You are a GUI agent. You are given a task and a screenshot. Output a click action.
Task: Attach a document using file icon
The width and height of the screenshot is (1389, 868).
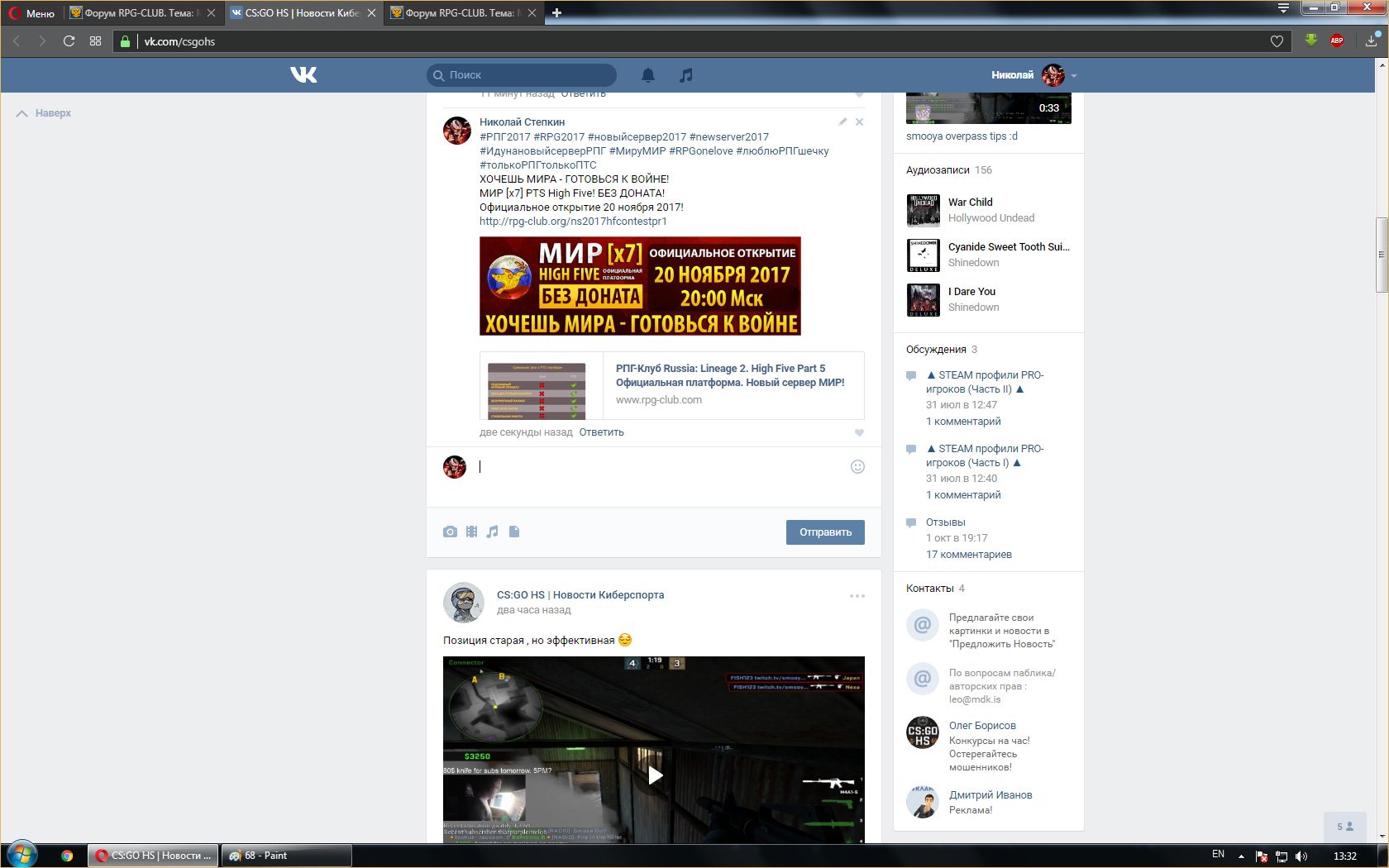pos(514,532)
